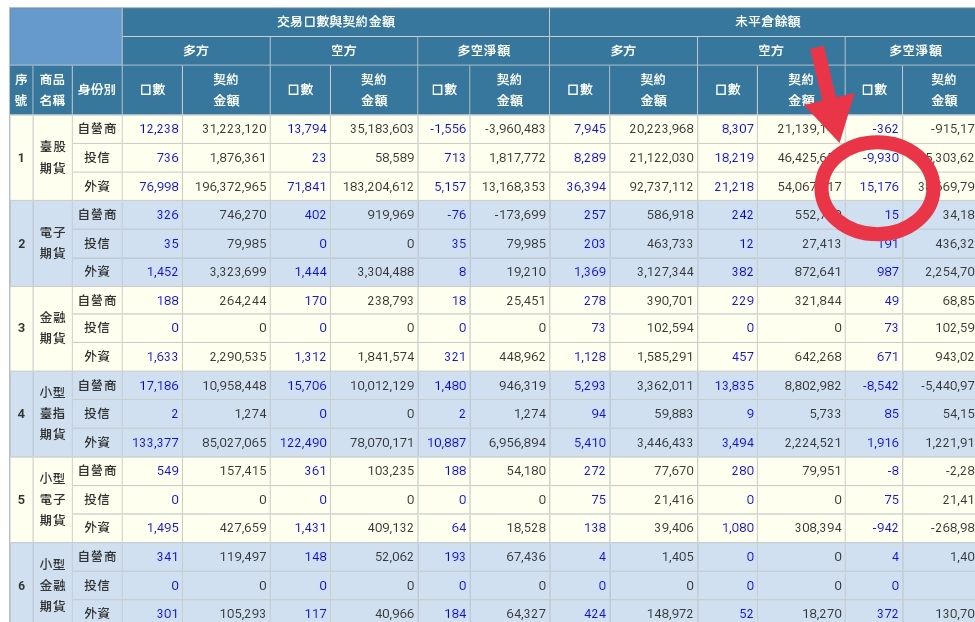Click the 76,998 foreign long lots value
This screenshot has width=975, height=622.
point(159,187)
